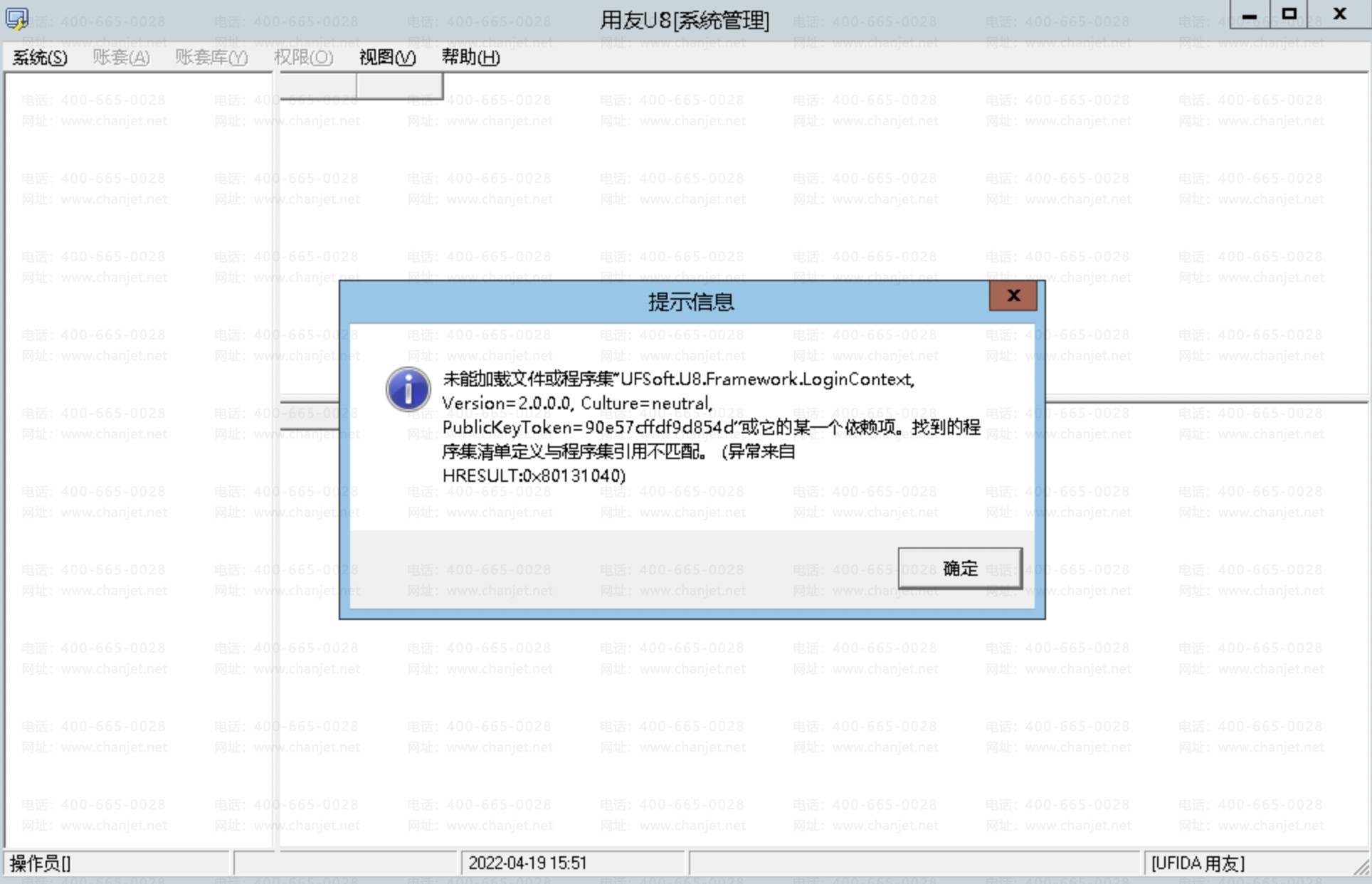Open the 权限(O) menu

303,57
